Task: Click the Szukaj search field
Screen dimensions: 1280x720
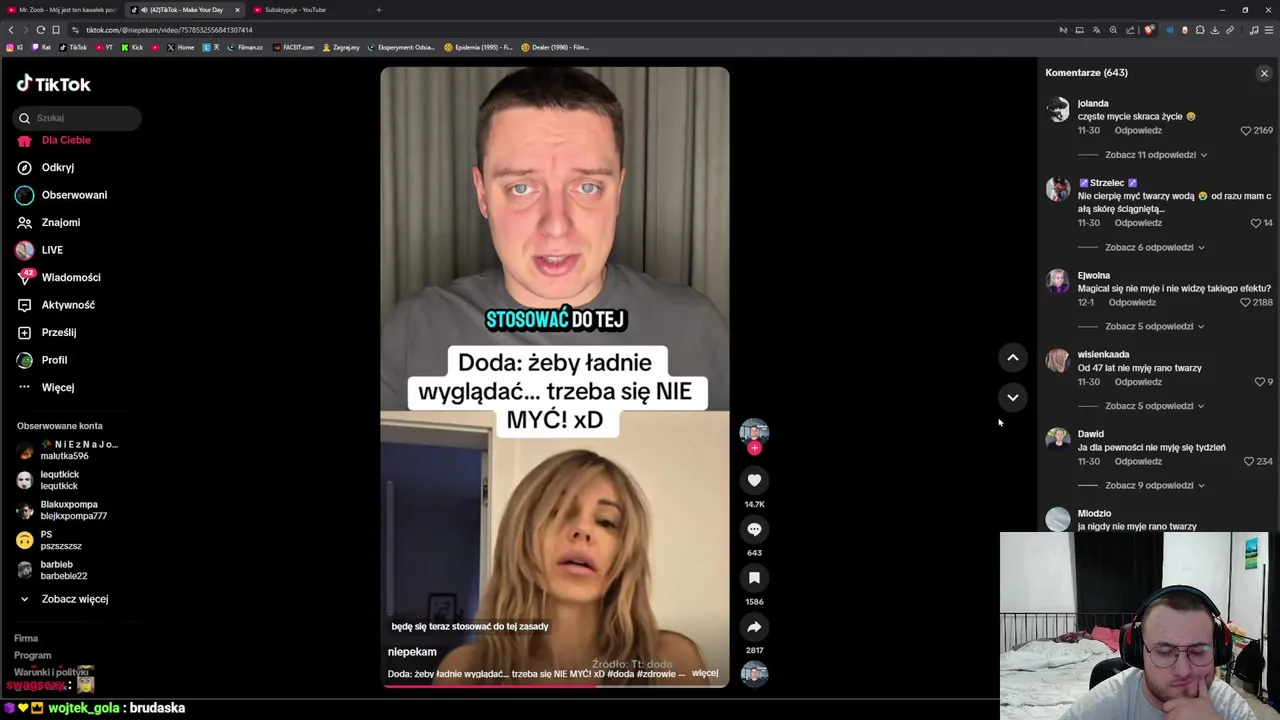Action: point(78,118)
